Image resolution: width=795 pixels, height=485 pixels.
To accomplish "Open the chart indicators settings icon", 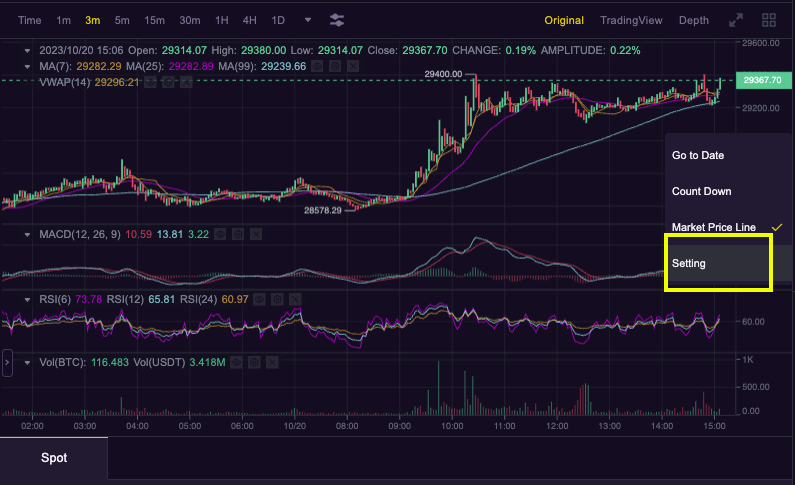I will [337, 20].
